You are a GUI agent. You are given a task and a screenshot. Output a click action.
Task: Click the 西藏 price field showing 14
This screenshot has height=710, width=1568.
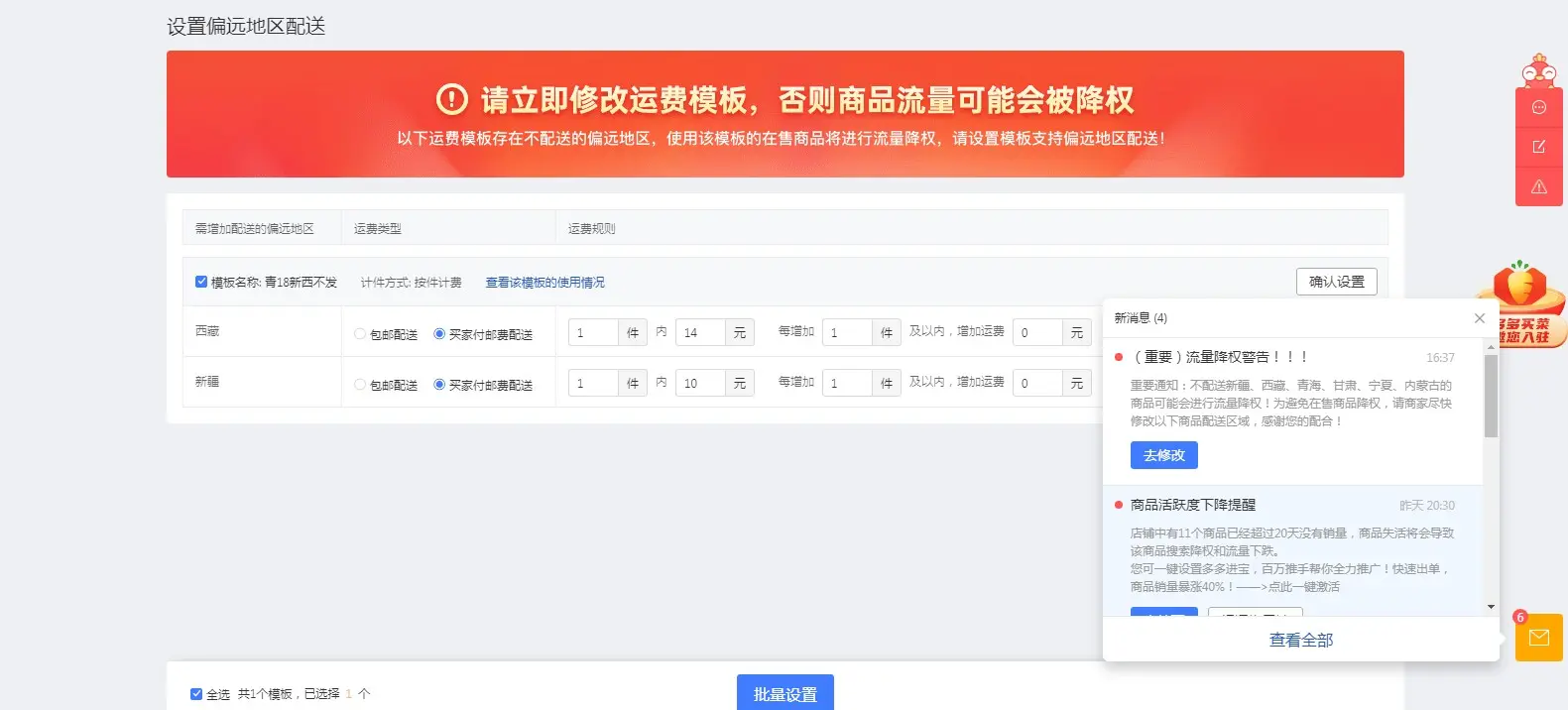(700, 332)
